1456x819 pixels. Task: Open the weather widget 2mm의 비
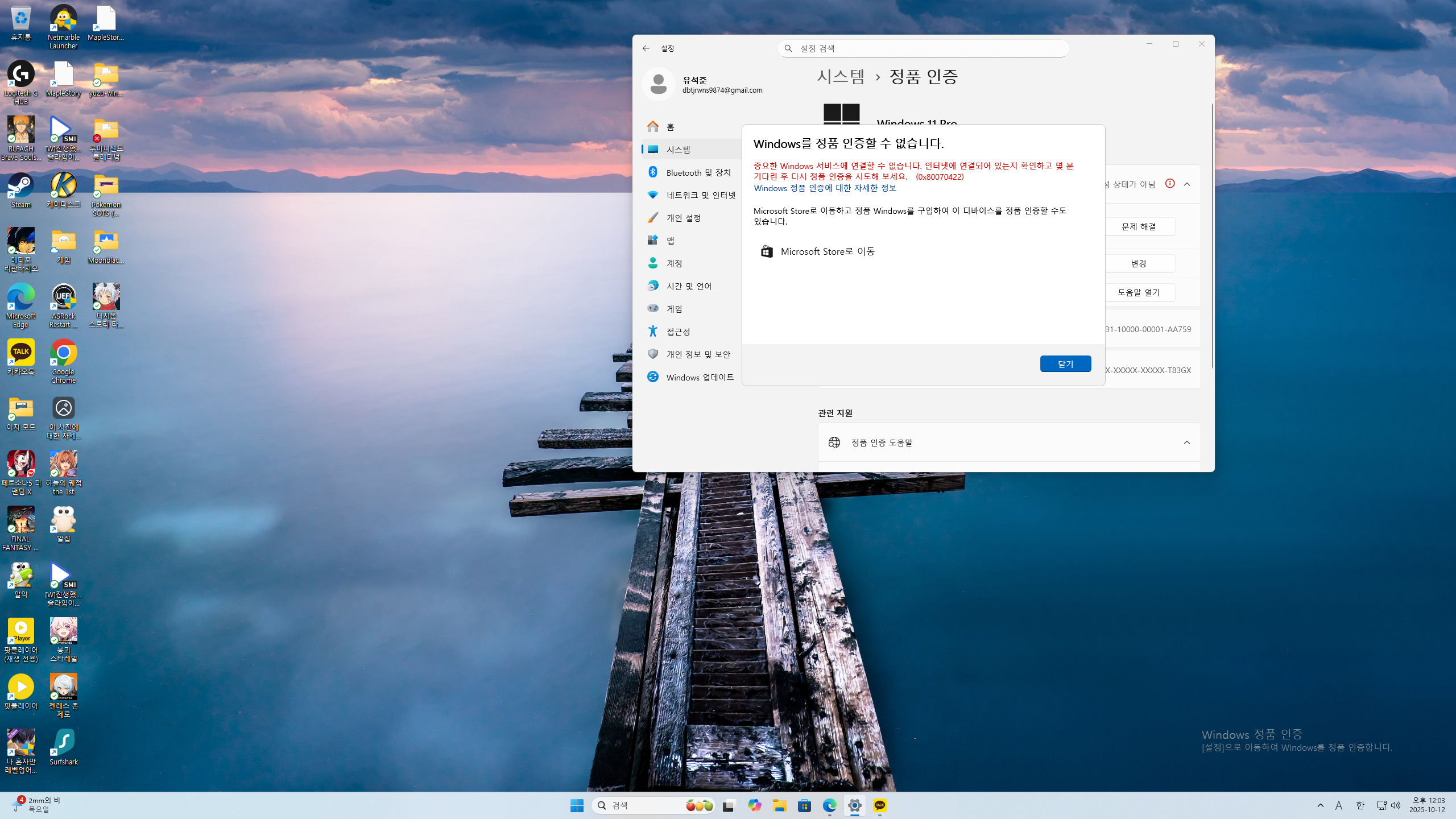point(35,805)
